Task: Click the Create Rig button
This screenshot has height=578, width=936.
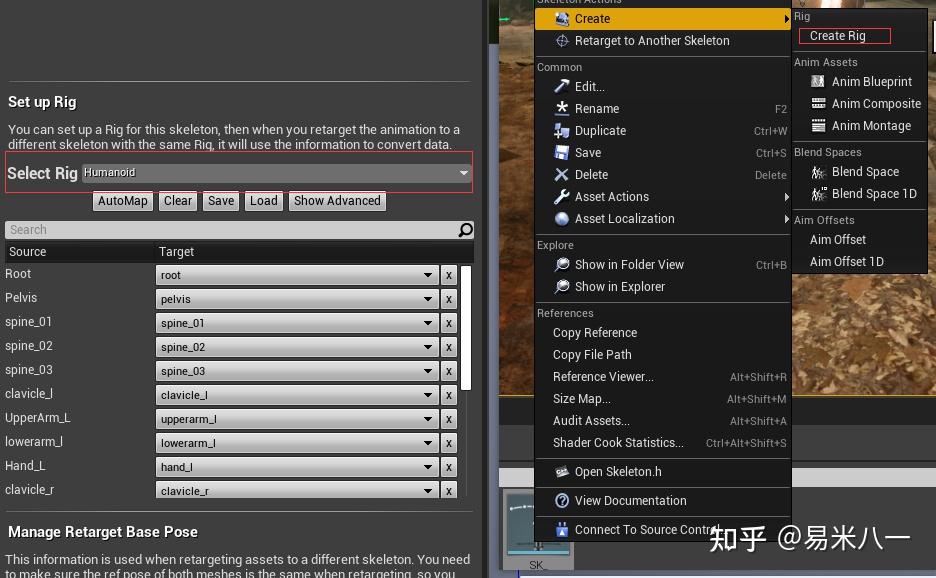Action: click(x=843, y=35)
